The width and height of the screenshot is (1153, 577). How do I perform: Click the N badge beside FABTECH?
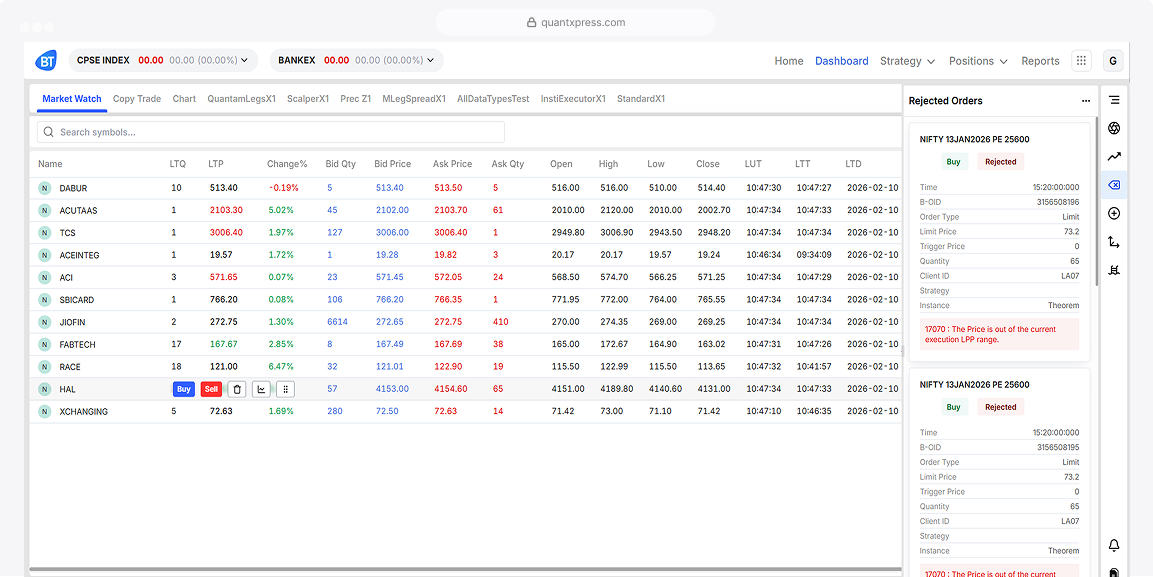tap(44, 345)
